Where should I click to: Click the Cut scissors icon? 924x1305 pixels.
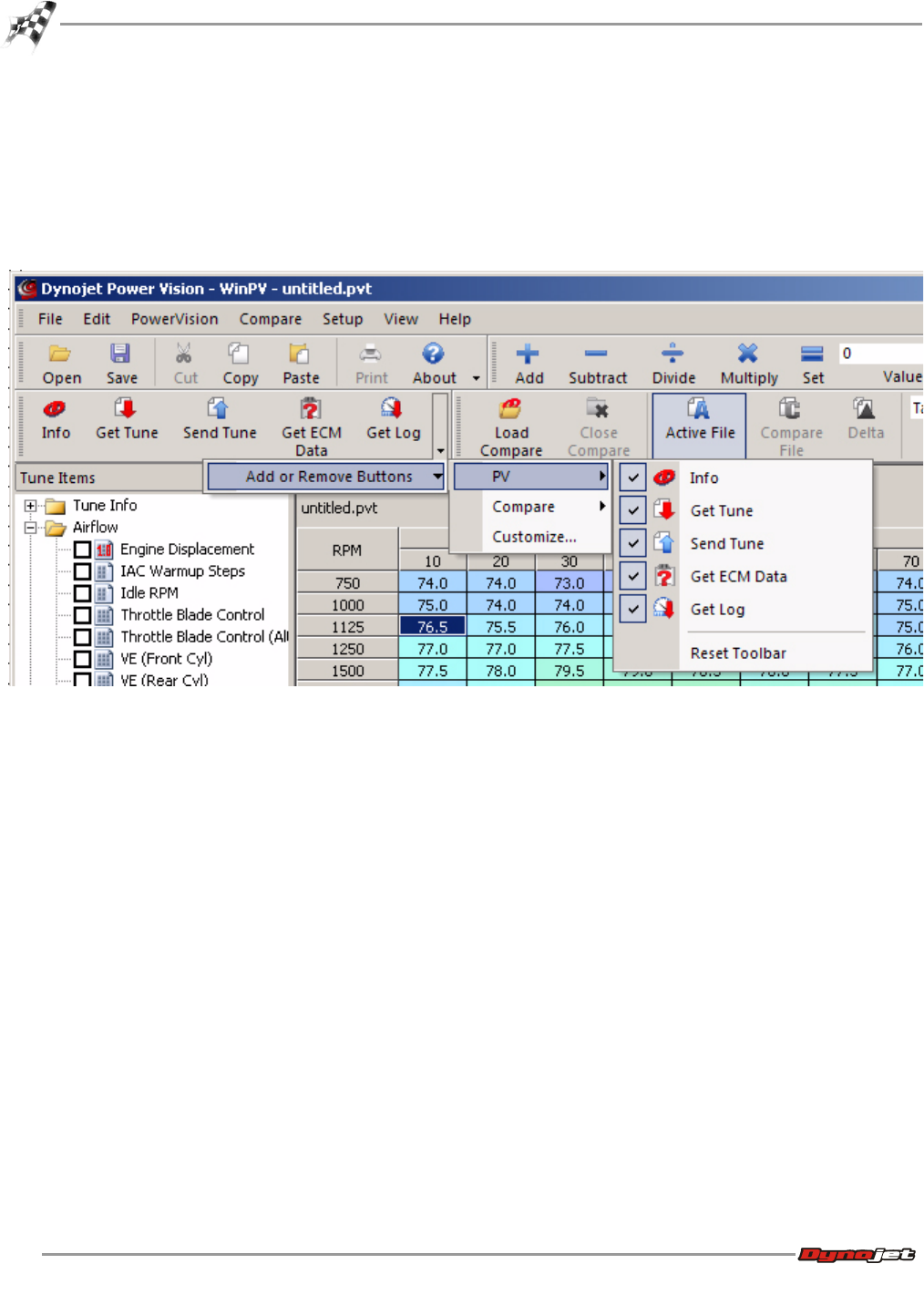point(184,355)
